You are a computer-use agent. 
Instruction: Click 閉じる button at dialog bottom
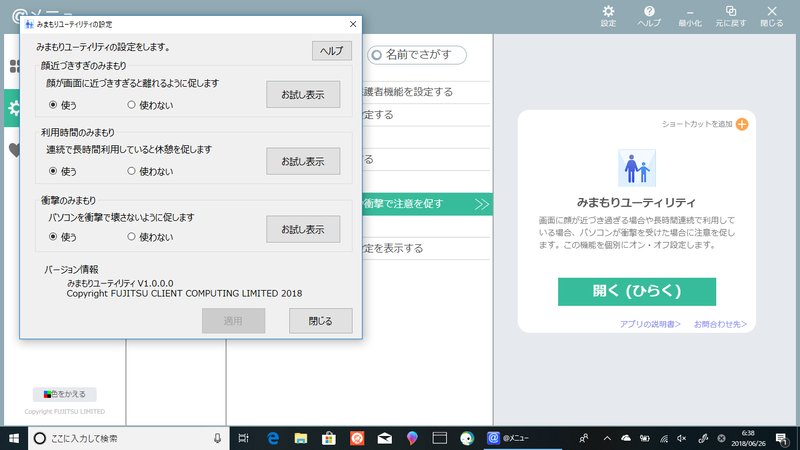(x=320, y=320)
